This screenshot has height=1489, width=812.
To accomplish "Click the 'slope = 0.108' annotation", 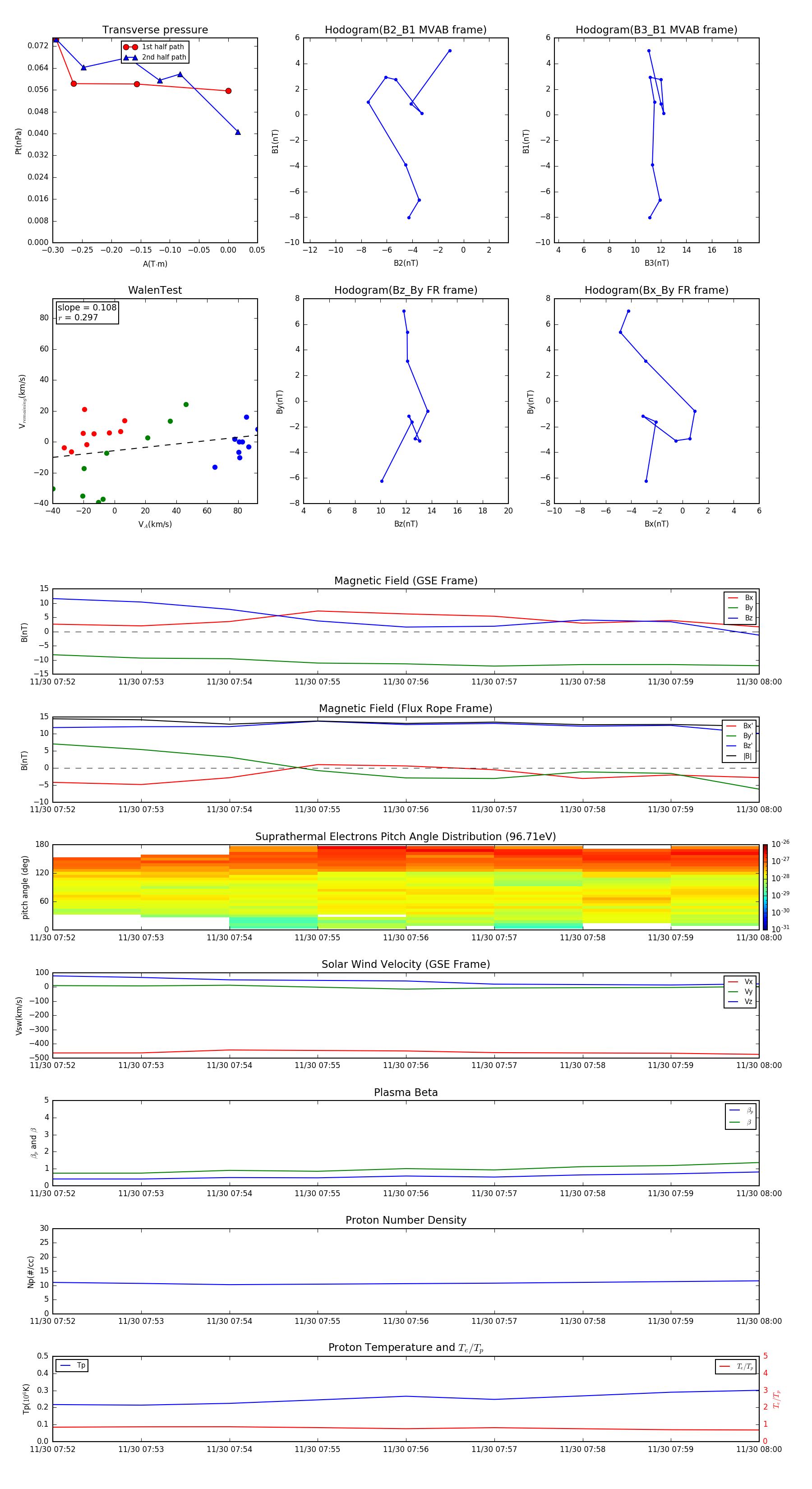I will 87,308.
